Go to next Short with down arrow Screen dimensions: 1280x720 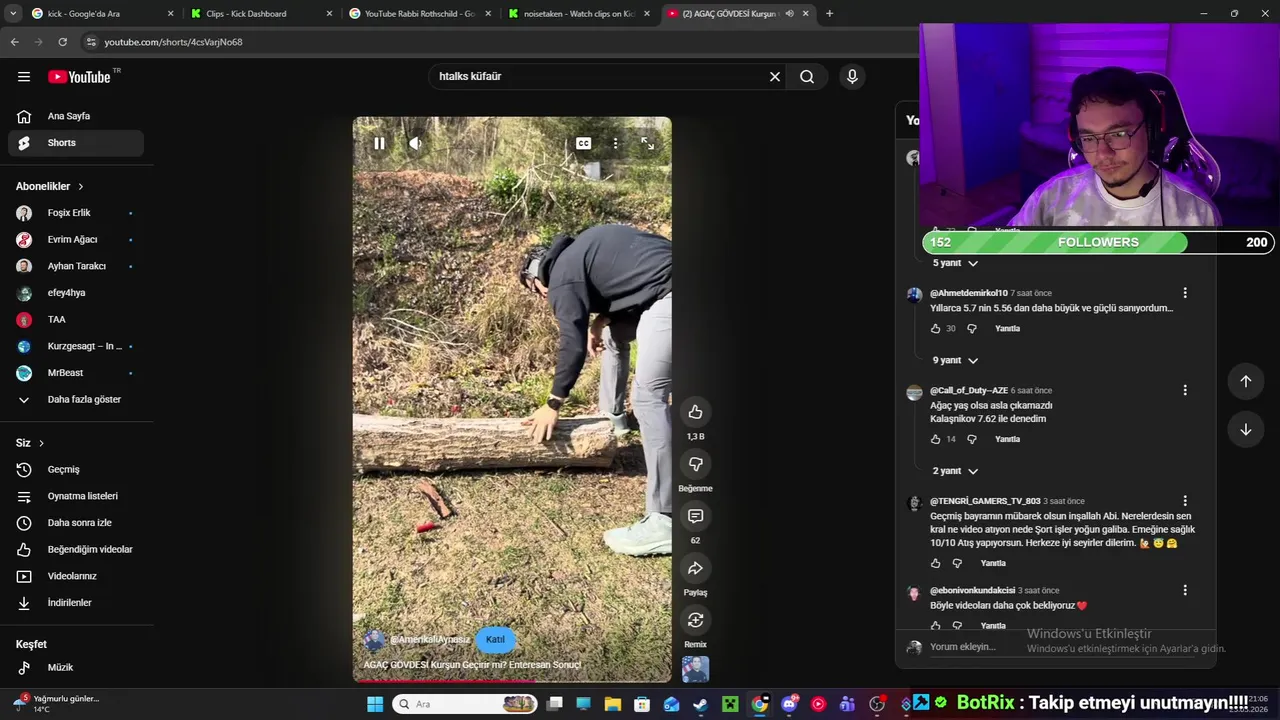coord(1246,430)
